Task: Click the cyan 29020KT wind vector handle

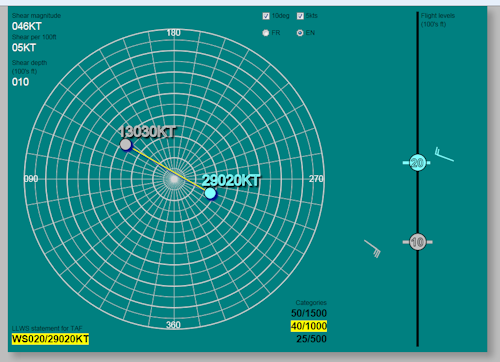Action: pos(210,193)
